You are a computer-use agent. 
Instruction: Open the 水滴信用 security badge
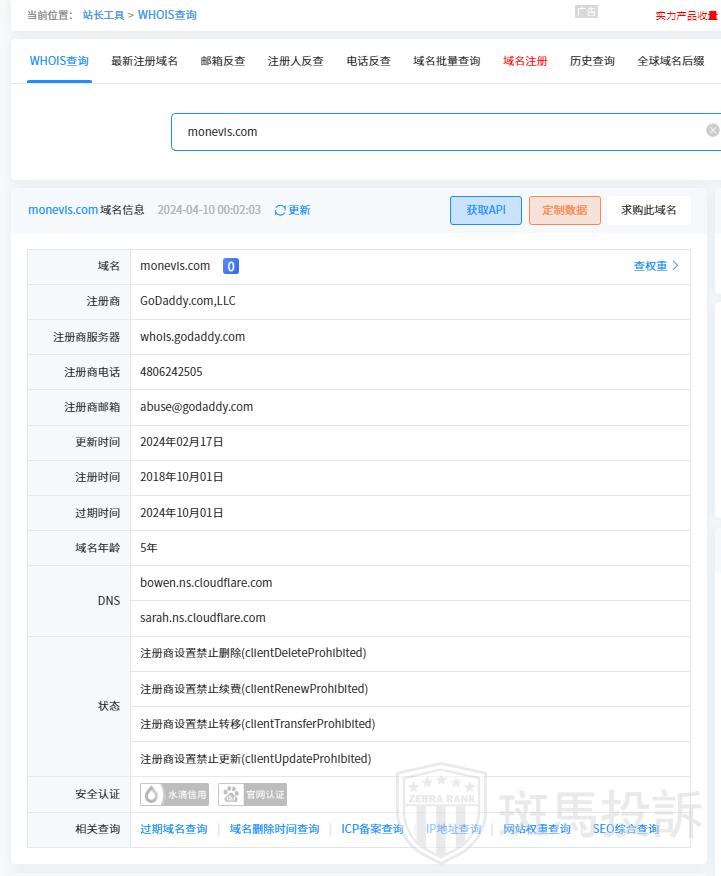pyautogui.click(x=175, y=795)
